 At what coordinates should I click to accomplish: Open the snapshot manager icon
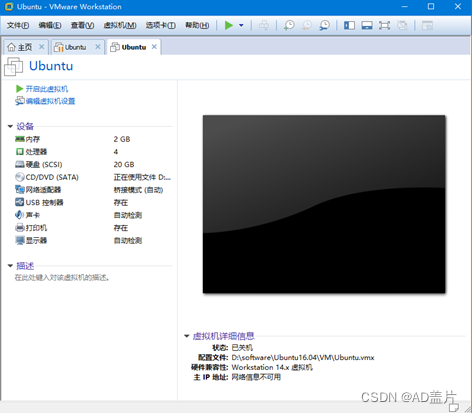coord(324,25)
